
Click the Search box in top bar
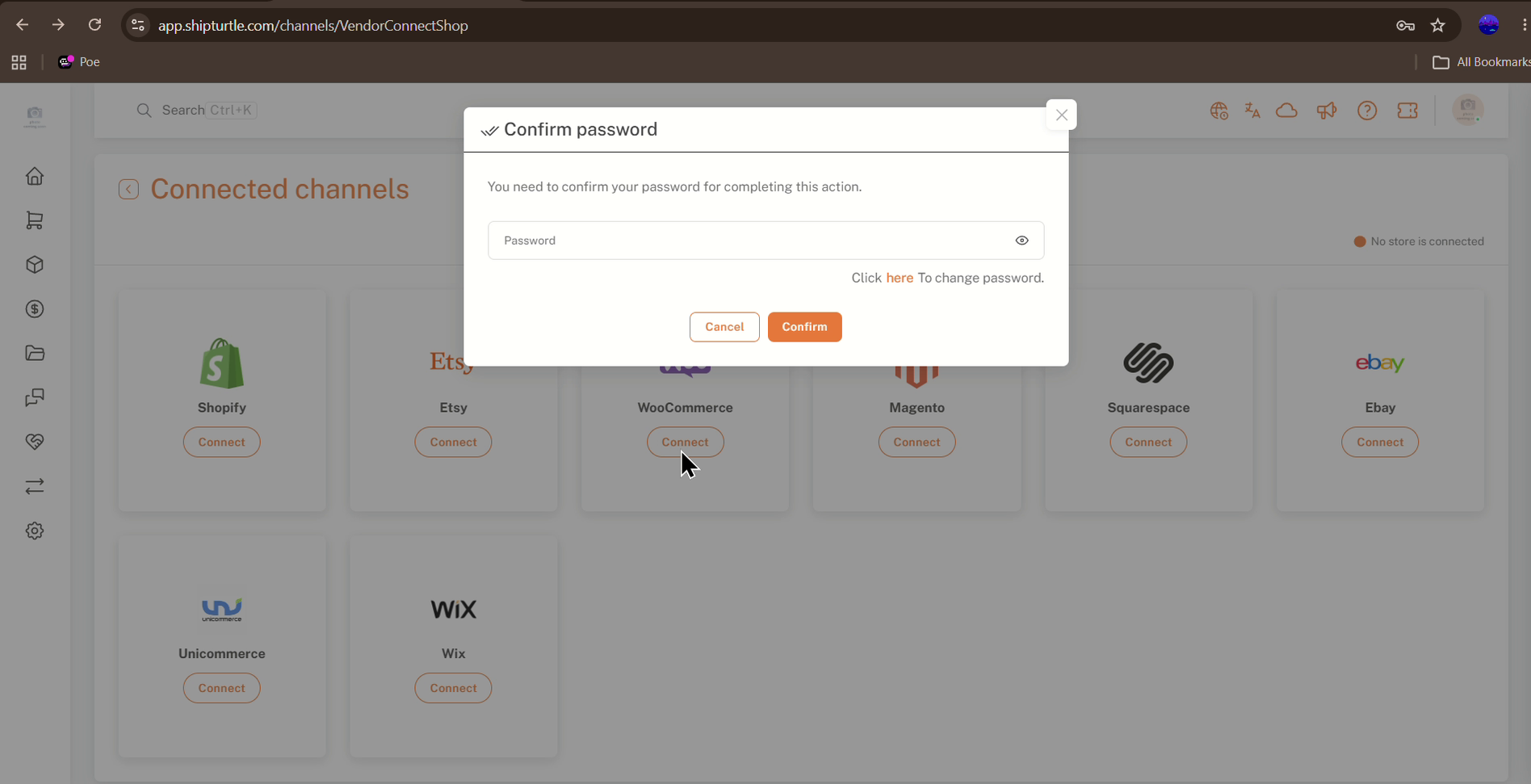point(197,110)
